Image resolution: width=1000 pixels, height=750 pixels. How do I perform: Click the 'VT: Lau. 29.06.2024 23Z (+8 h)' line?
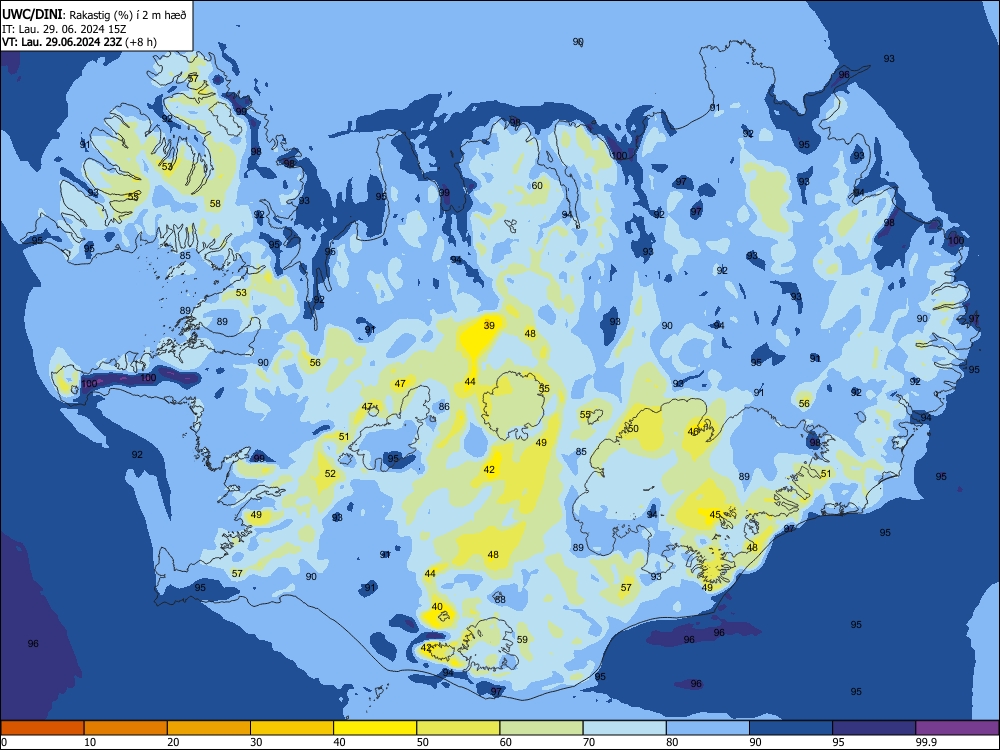click(x=79, y=42)
